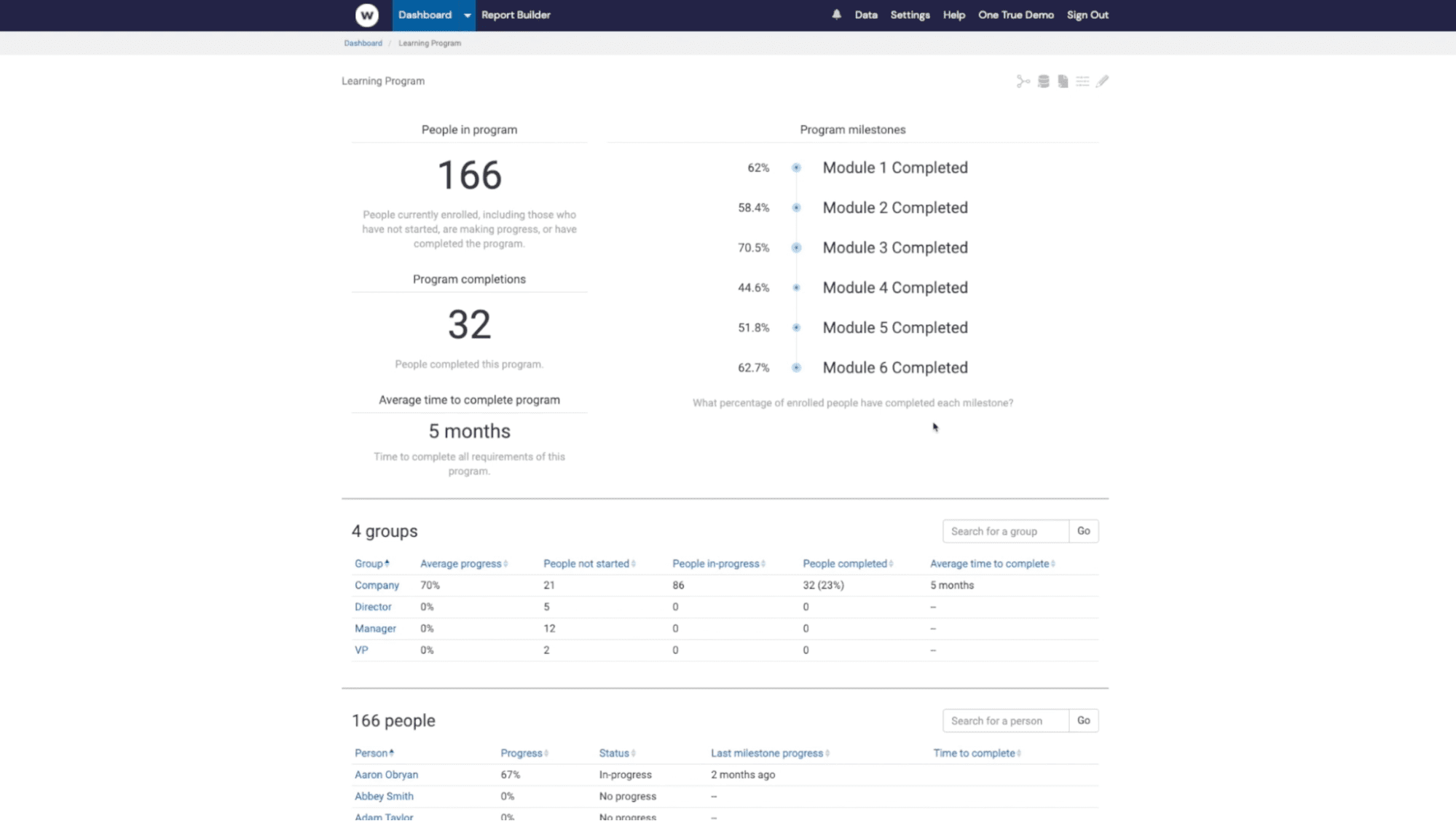Click the share report icon
The image size is (1456, 821).
pos(1023,82)
